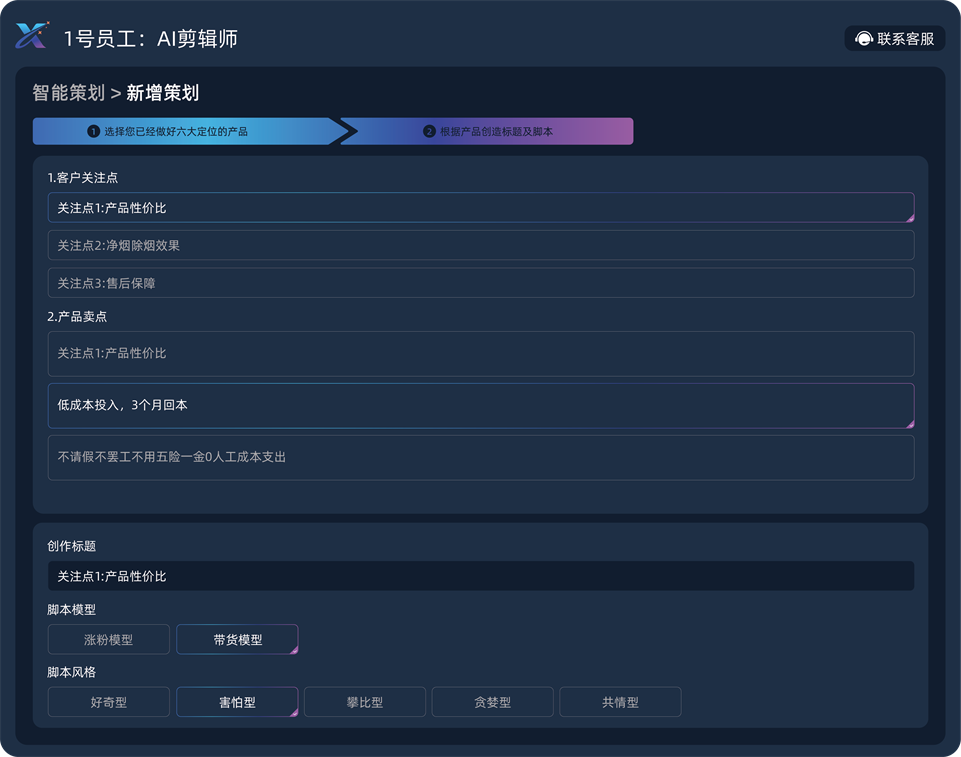Choose 关注点2:净烟除烟效果 option
This screenshot has width=961, height=757.
tap(480, 245)
